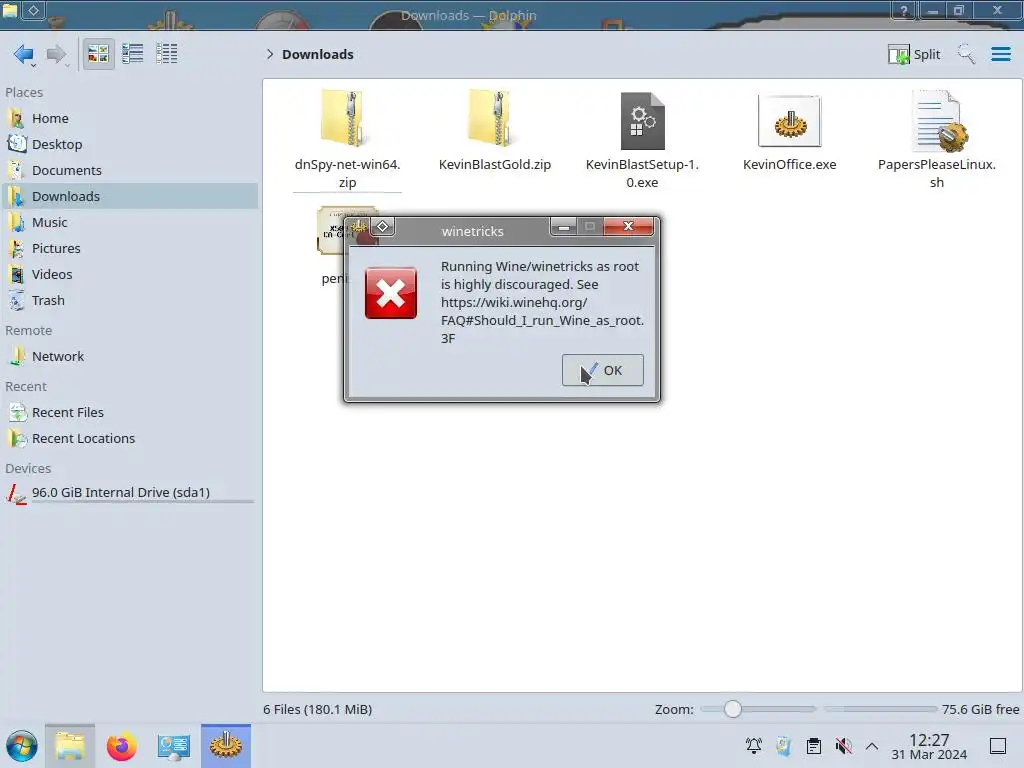Click the red error icon in winetricks dialog
Viewport: 1024px width, 768px height.
coord(391,293)
